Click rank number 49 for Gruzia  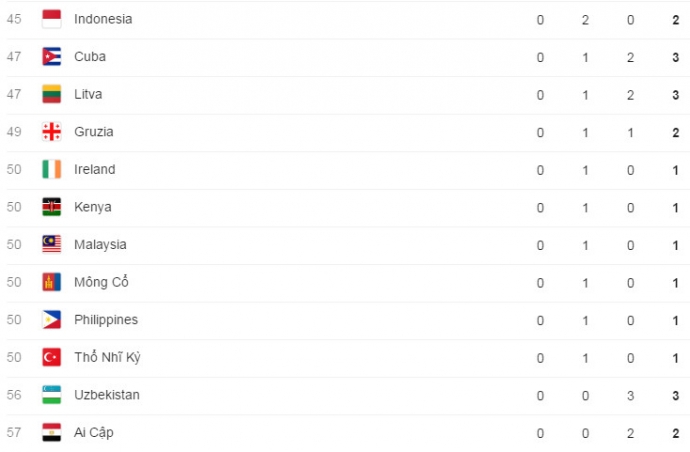pyautogui.click(x=14, y=132)
